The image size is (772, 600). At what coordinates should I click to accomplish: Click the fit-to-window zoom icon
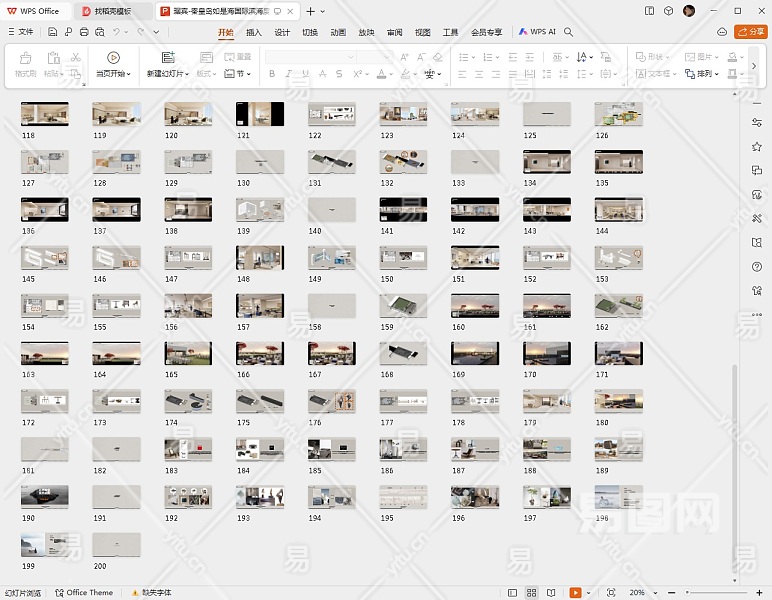[x=611, y=593]
